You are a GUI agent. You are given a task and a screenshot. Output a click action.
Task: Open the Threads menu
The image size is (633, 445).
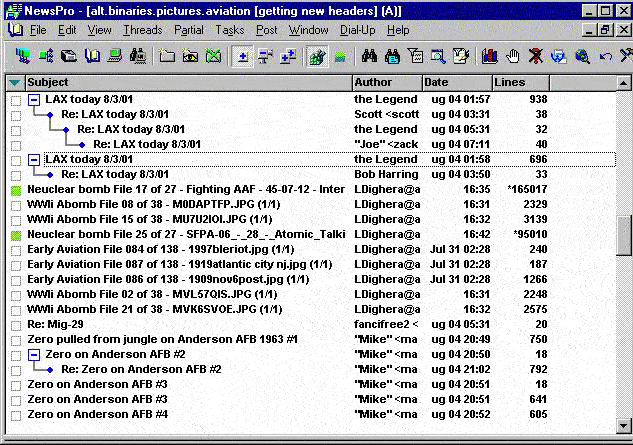coord(142,30)
